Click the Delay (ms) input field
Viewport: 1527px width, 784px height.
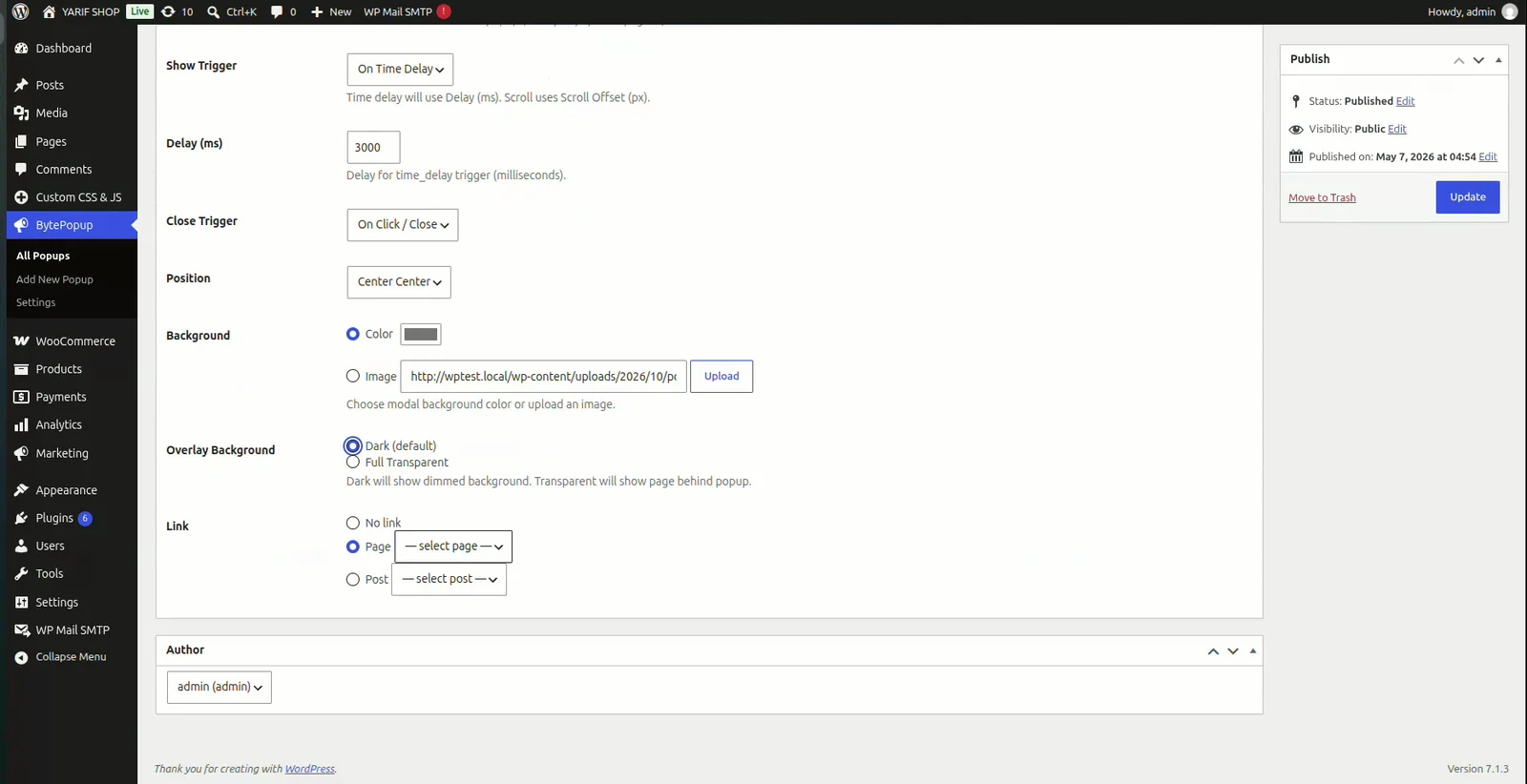coord(373,147)
